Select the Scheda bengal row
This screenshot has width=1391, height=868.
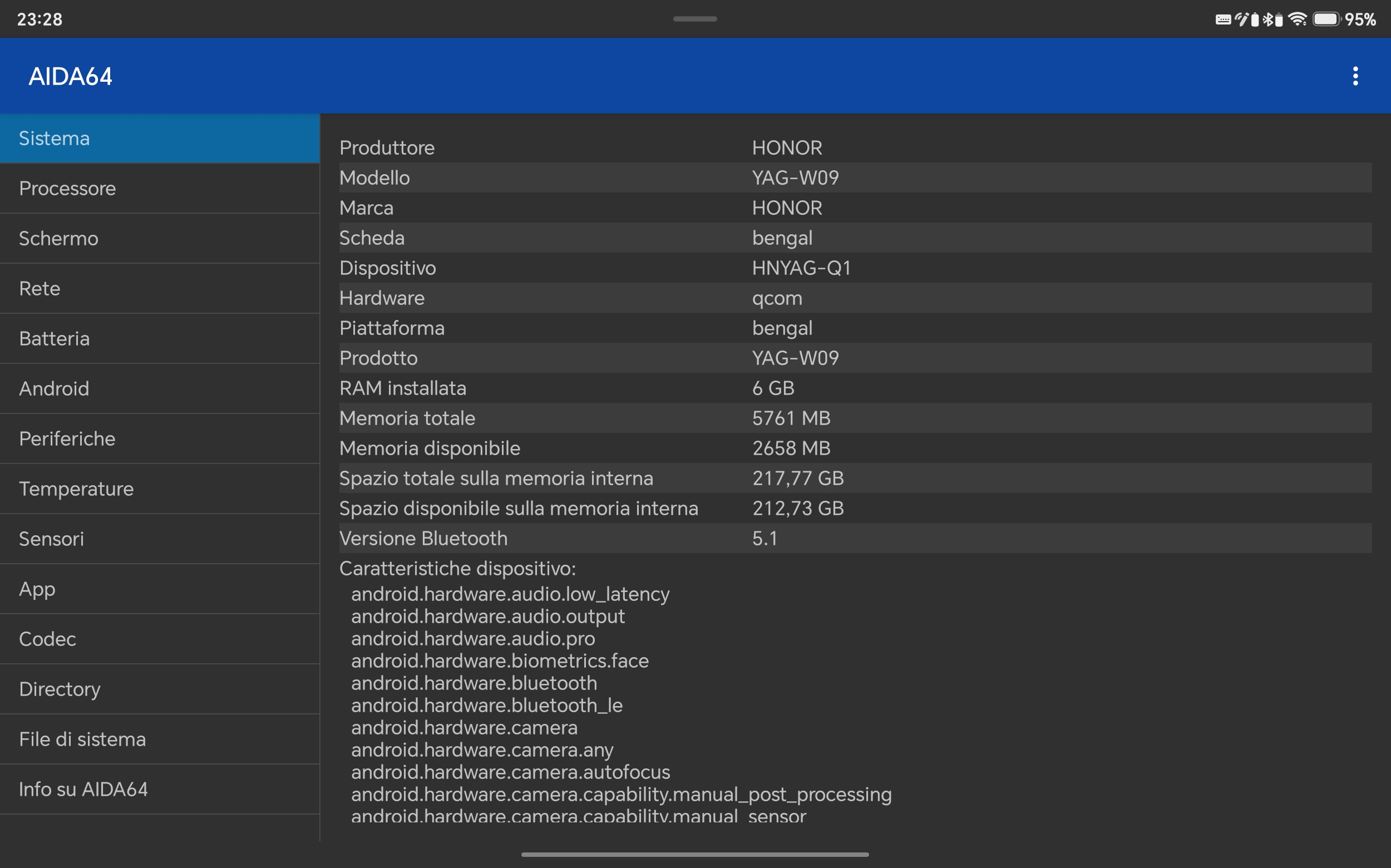tap(855, 238)
